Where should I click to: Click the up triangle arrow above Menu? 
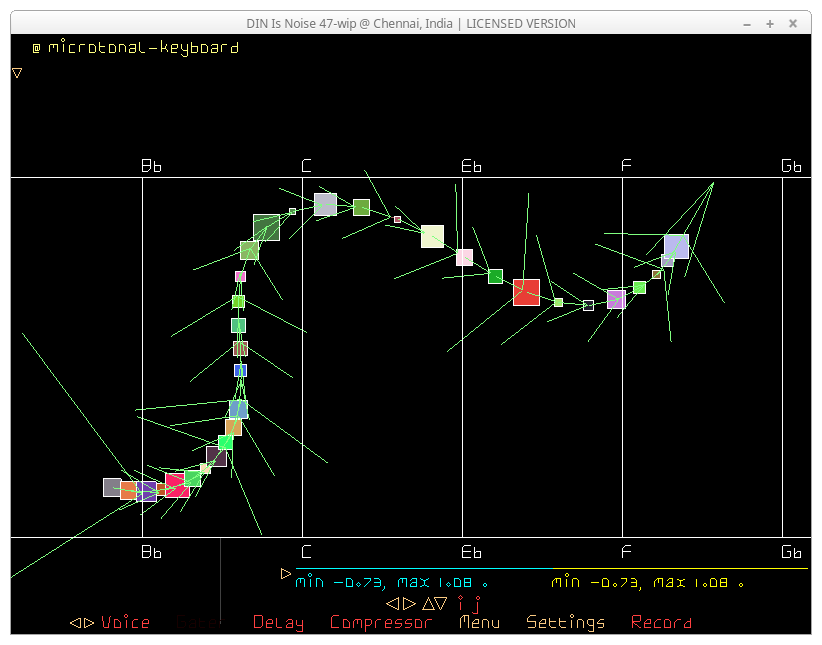coord(427,604)
